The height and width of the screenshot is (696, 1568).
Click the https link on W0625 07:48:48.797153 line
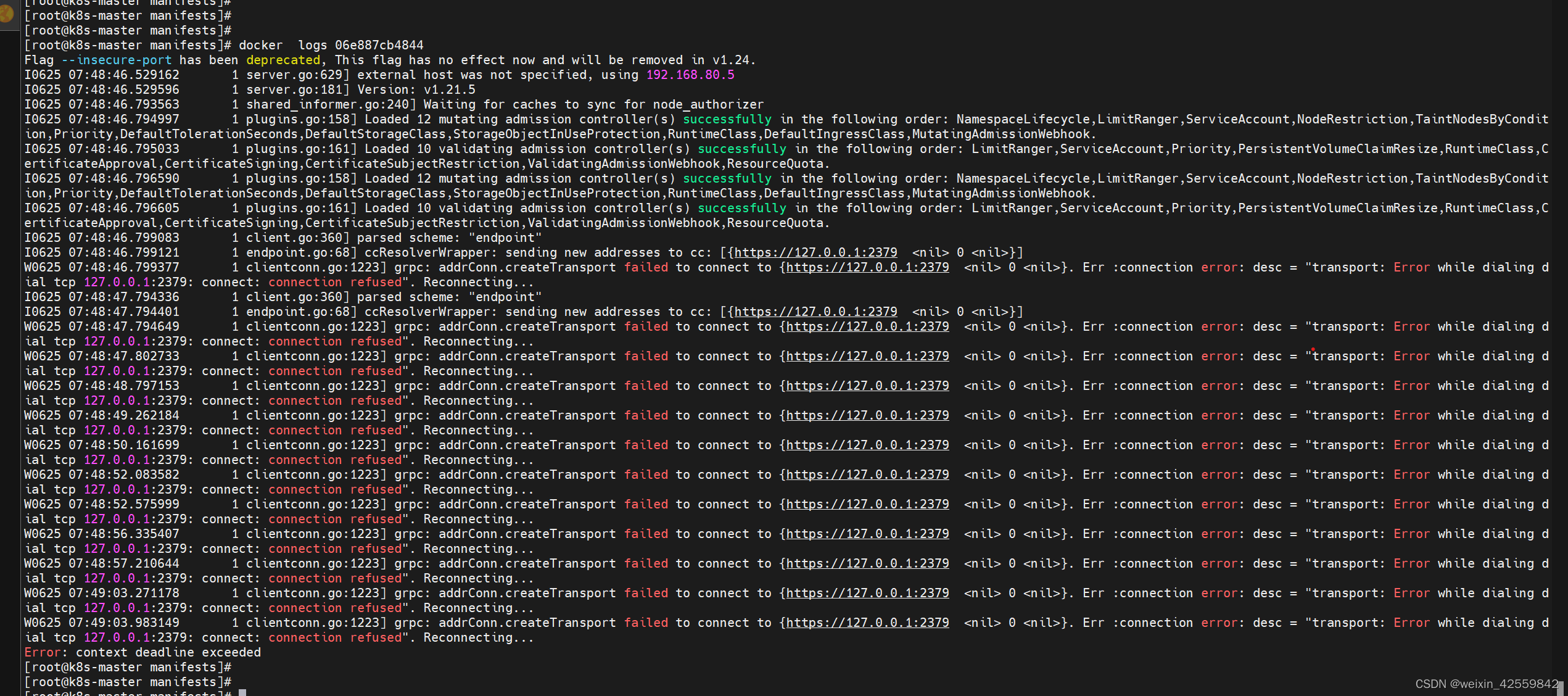point(867,386)
